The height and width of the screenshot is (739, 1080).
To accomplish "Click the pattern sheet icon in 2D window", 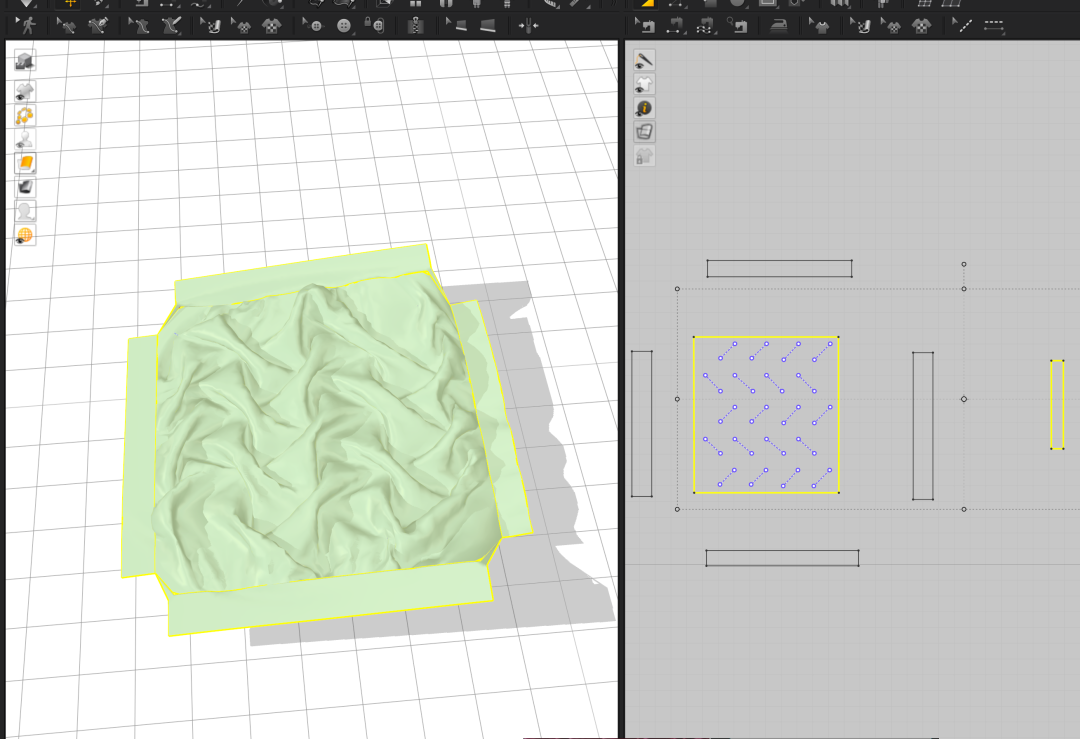I will 644,132.
